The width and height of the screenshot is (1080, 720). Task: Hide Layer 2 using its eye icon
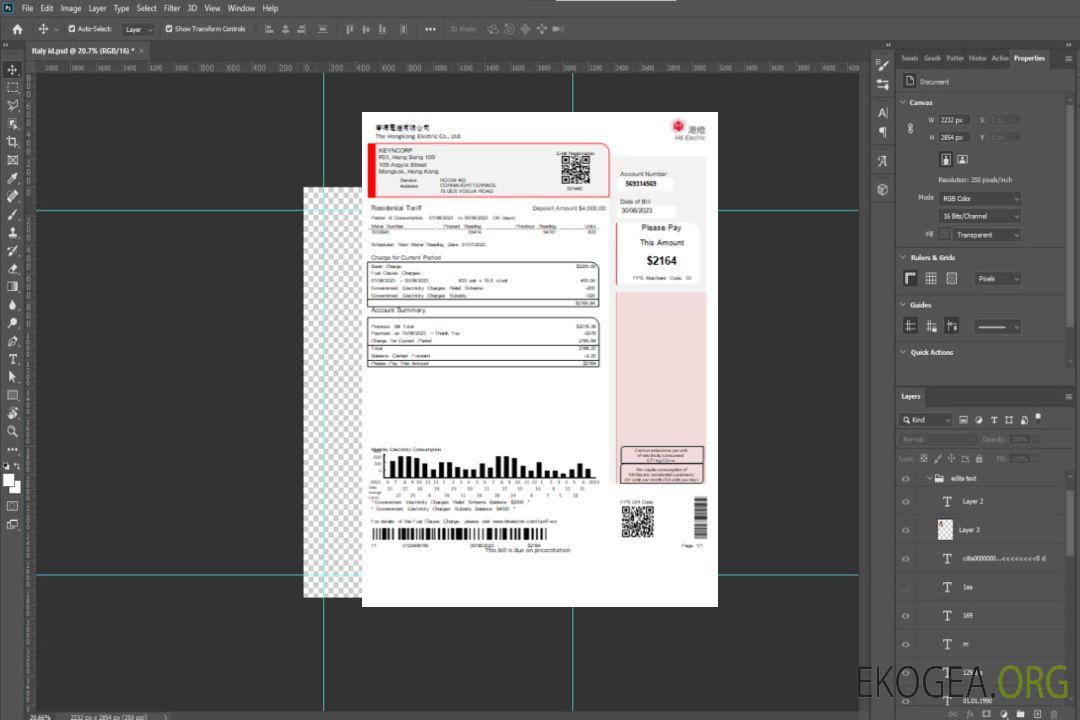pyautogui.click(x=906, y=502)
